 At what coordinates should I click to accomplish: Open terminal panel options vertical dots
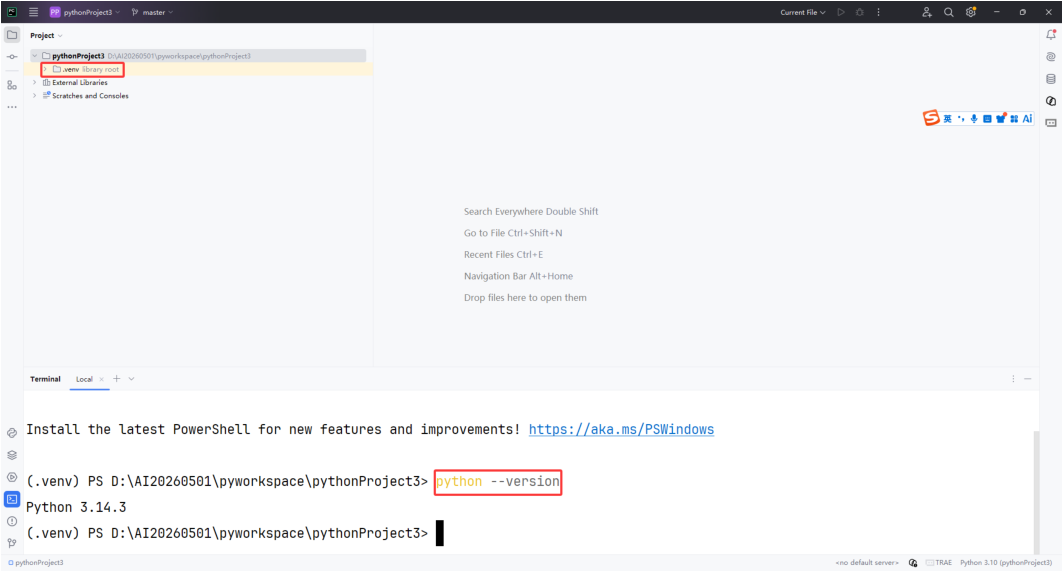coord(1014,379)
